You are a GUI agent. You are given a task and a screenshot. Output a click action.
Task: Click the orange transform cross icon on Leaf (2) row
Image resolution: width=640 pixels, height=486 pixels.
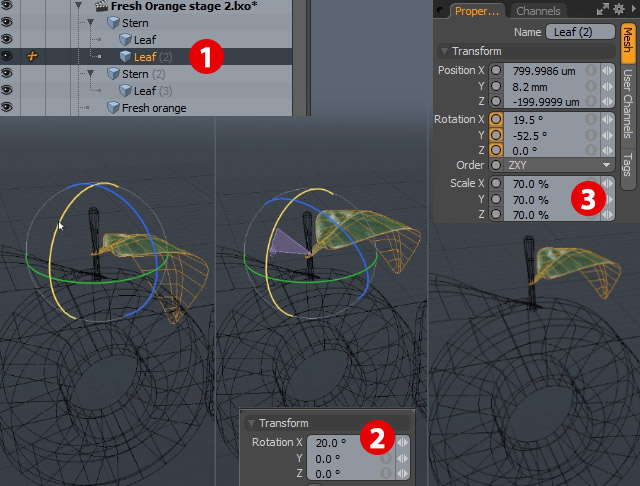point(32,56)
